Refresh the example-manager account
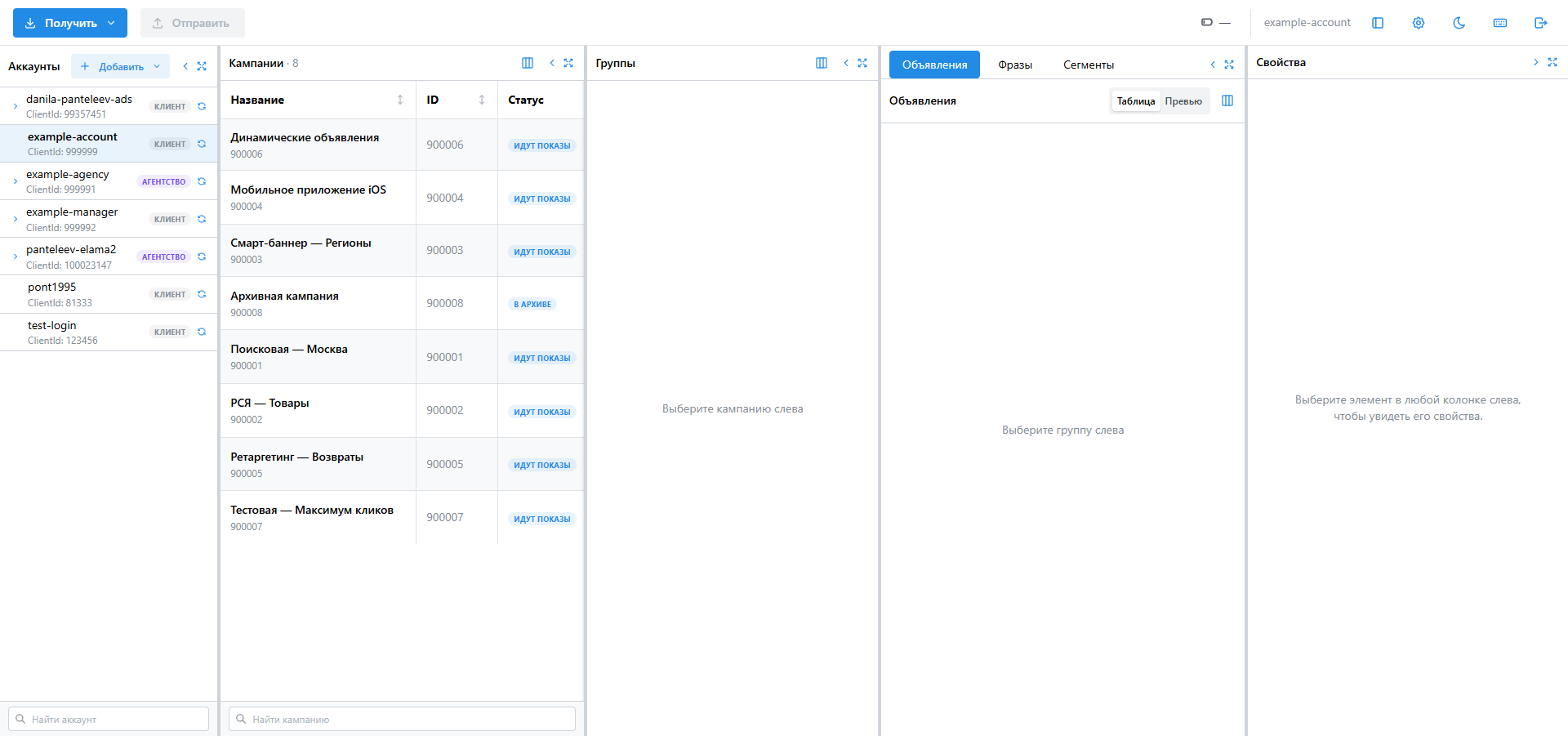1568x736 pixels. (202, 219)
